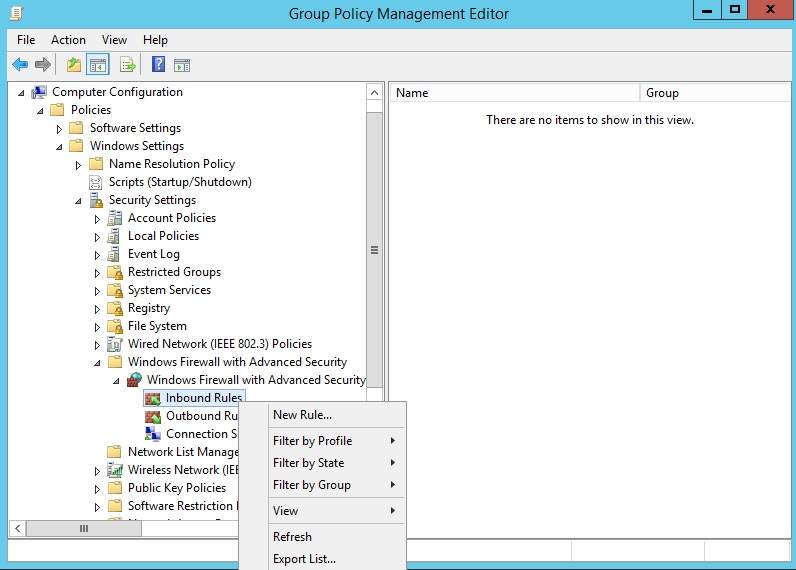Click the Group column header

point(714,93)
